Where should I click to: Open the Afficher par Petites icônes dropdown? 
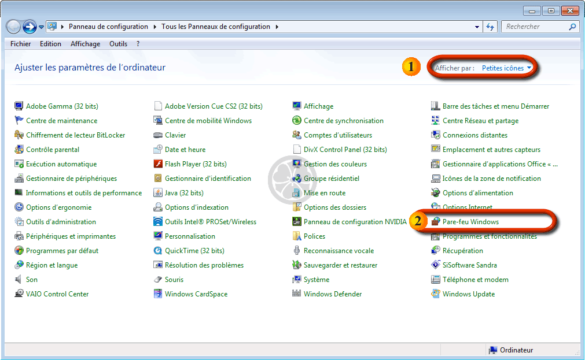click(507, 68)
